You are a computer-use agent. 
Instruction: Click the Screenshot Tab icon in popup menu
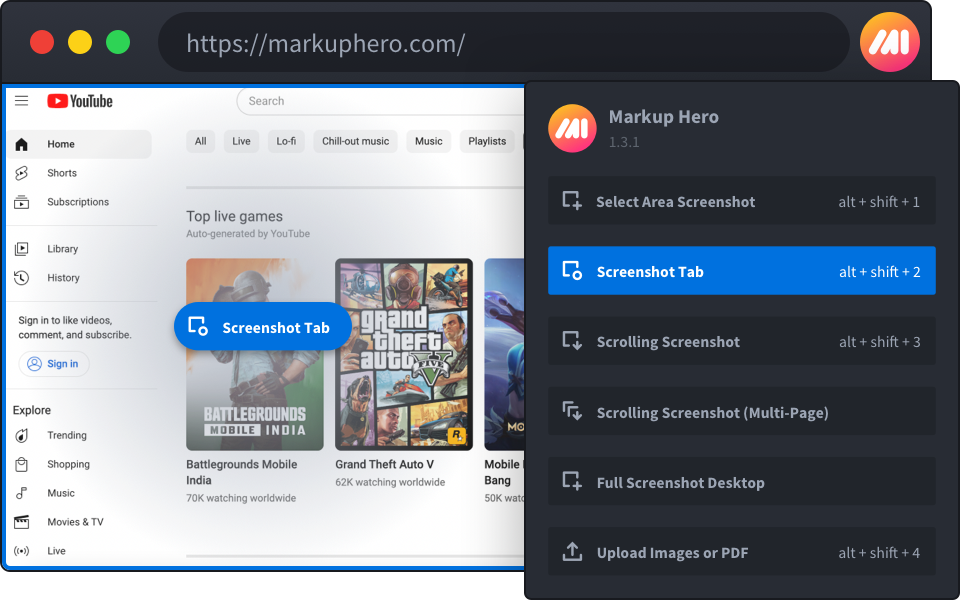(x=572, y=271)
